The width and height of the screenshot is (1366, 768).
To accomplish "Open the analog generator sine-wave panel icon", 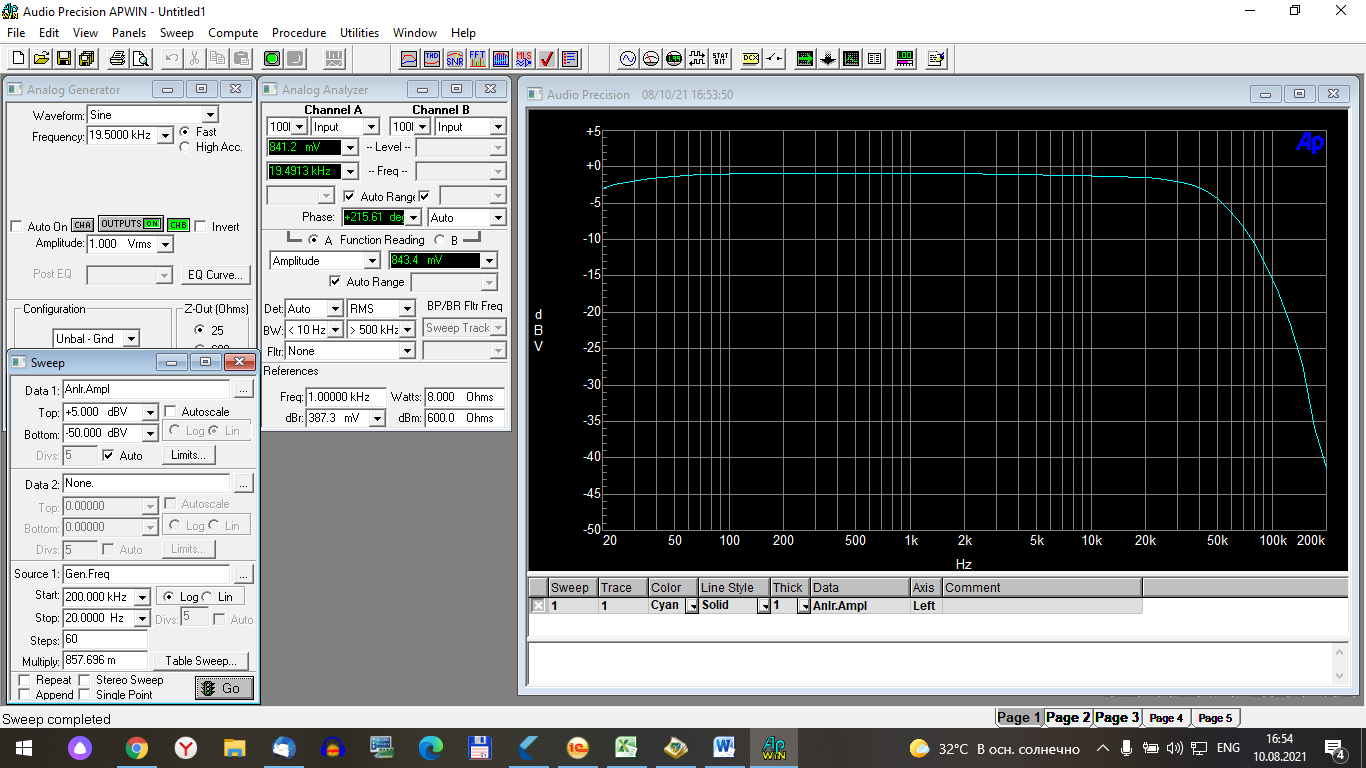I will (628, 59).
